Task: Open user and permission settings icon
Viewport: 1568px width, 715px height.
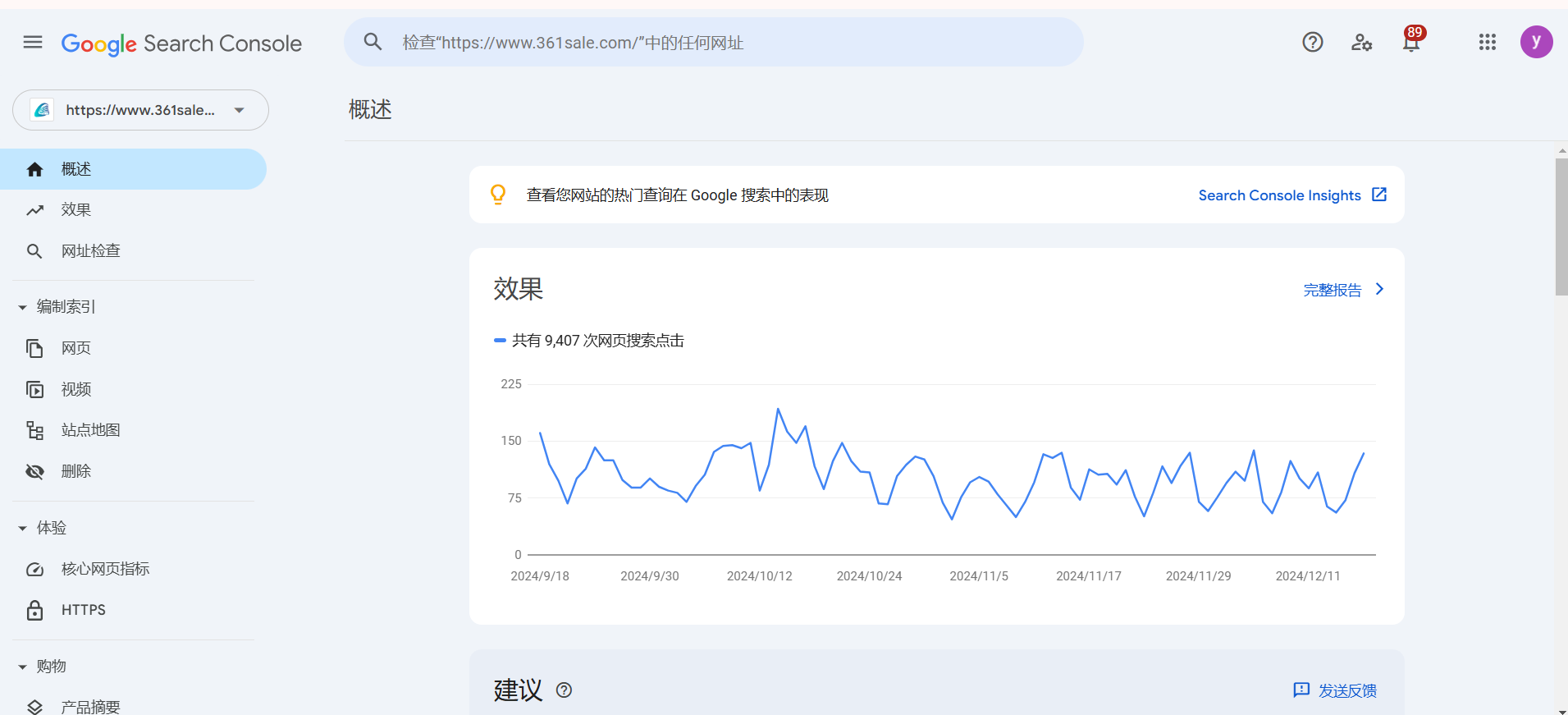Action: click(x=1362, y=42)
